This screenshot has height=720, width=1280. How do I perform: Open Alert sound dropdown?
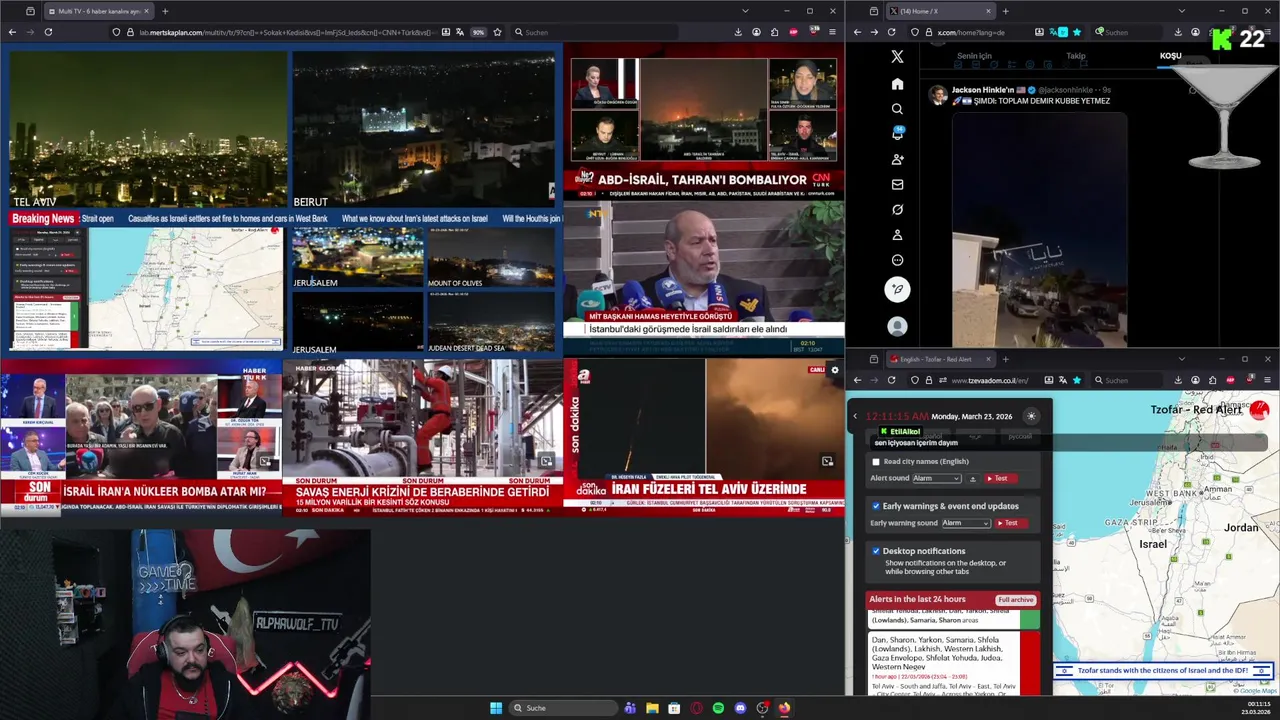[937, 479]
